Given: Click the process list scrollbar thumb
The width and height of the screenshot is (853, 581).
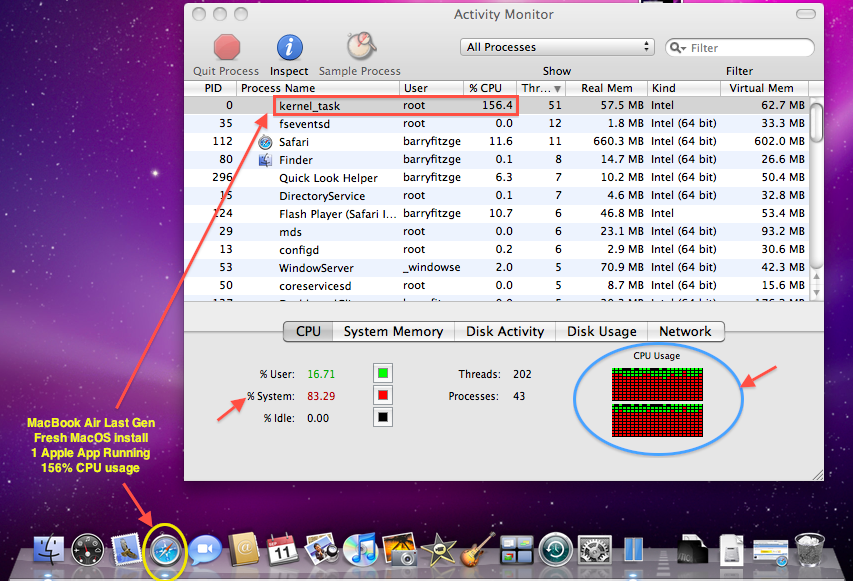Looking at the screenshot, I should (x=816, y=122).
